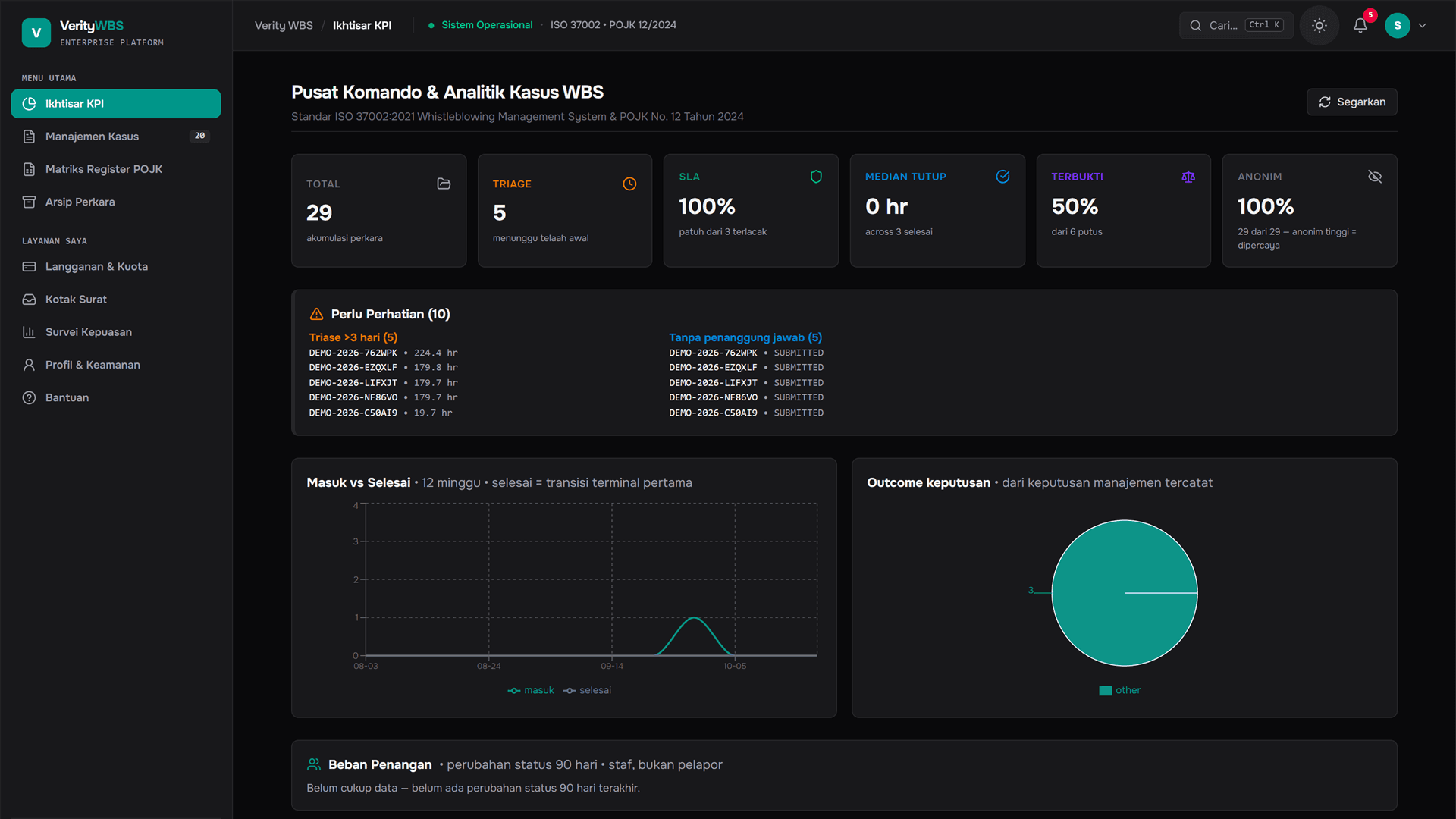Click the search magnifier icon
1456x819 pixels.
pyautogui.click(x=1195, y=26)
